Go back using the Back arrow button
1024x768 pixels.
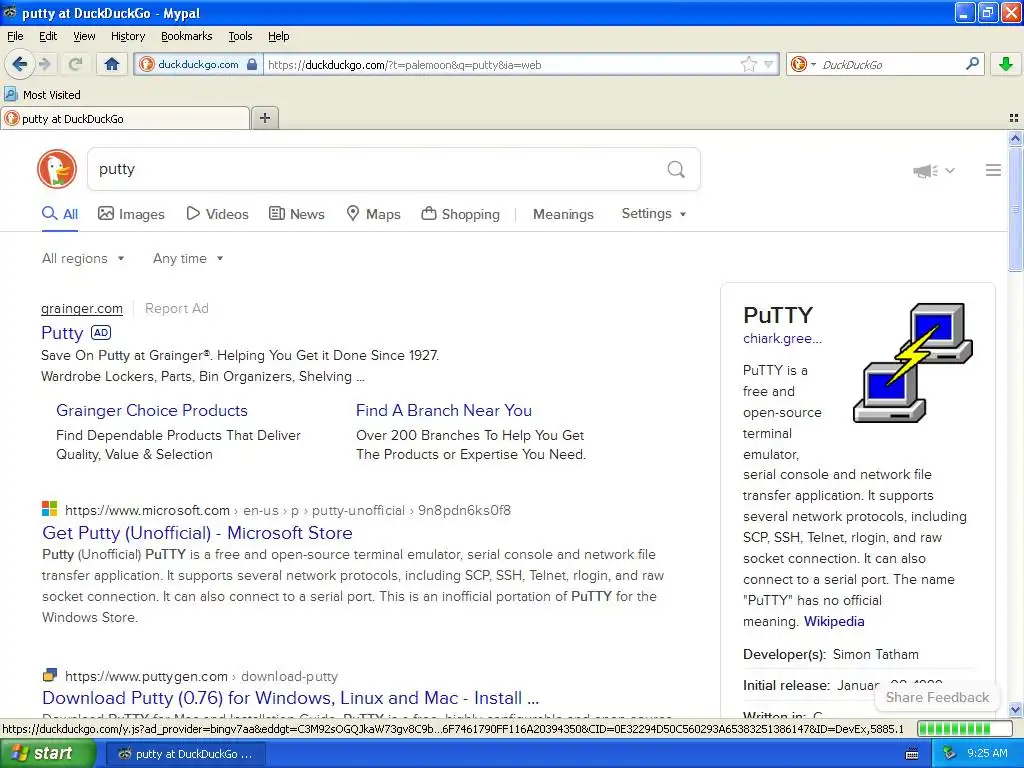coord(19,64)
